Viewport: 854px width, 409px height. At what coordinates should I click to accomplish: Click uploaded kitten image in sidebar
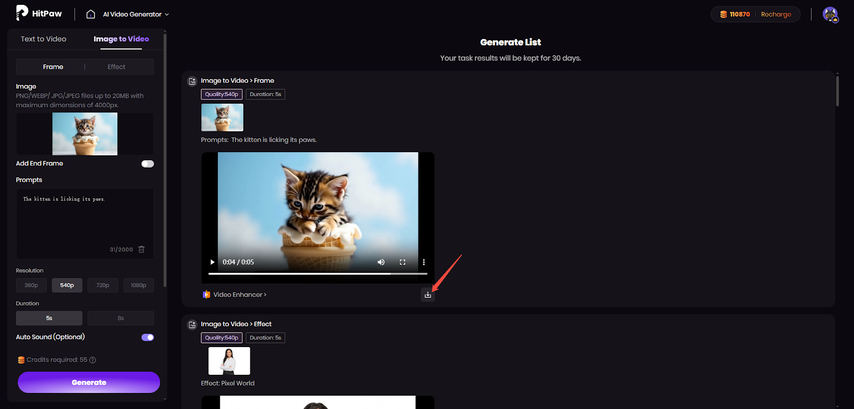point(84,134)
